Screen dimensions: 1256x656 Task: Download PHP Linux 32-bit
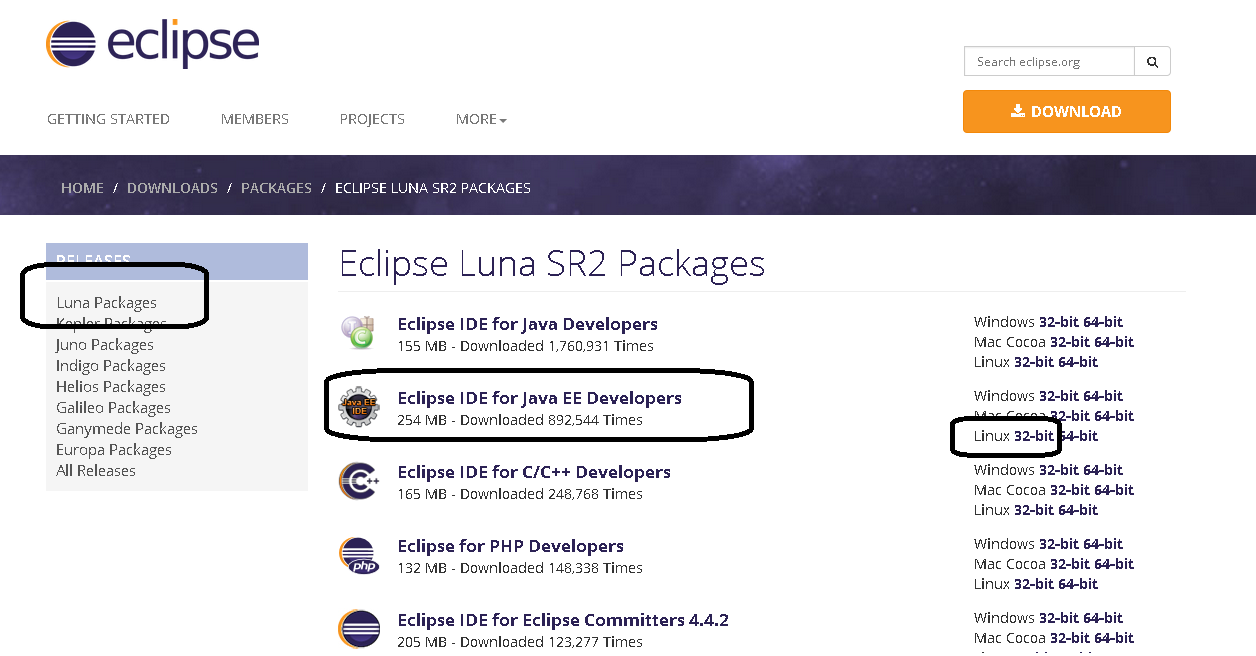pyautogui.click(x=1034, y=584)
